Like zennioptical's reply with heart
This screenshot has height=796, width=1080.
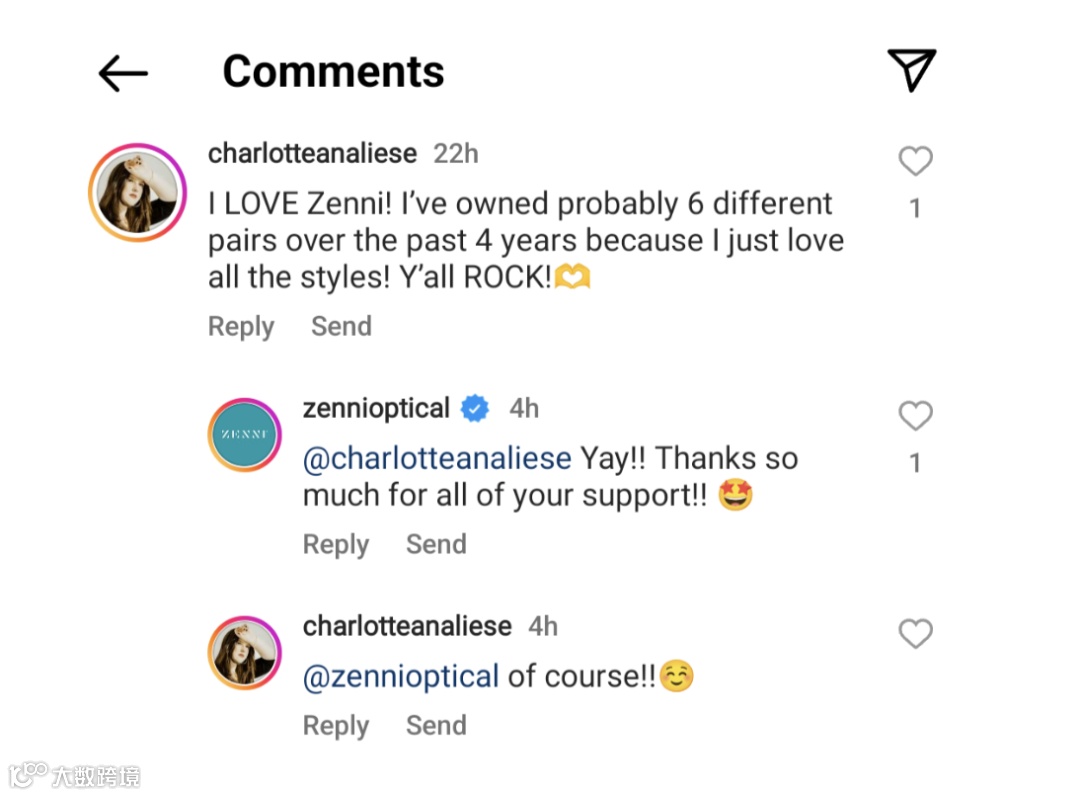click(x=915, y=416)
